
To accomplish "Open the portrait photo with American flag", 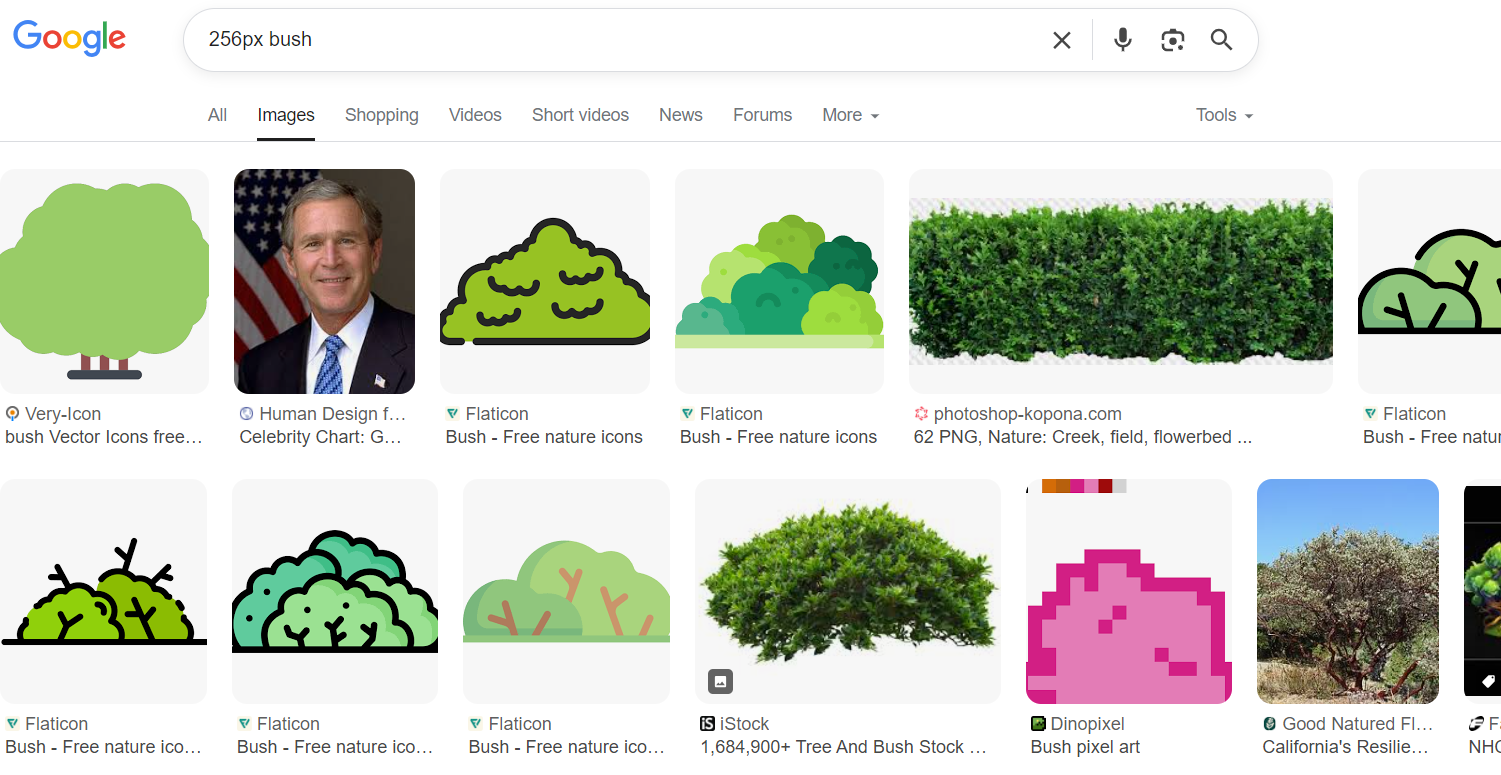I will (x=324, y=281).
